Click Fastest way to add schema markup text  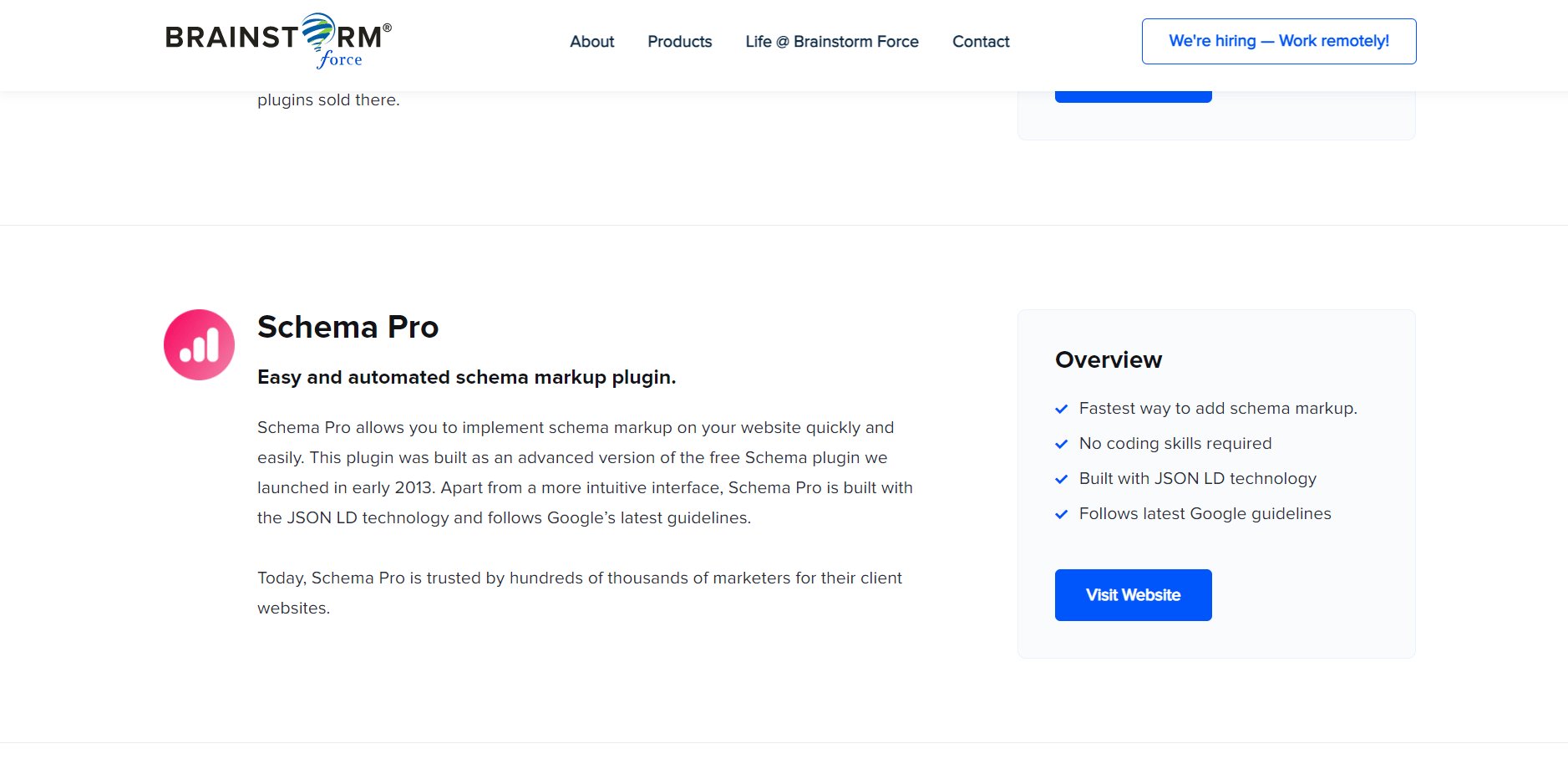1218,408
